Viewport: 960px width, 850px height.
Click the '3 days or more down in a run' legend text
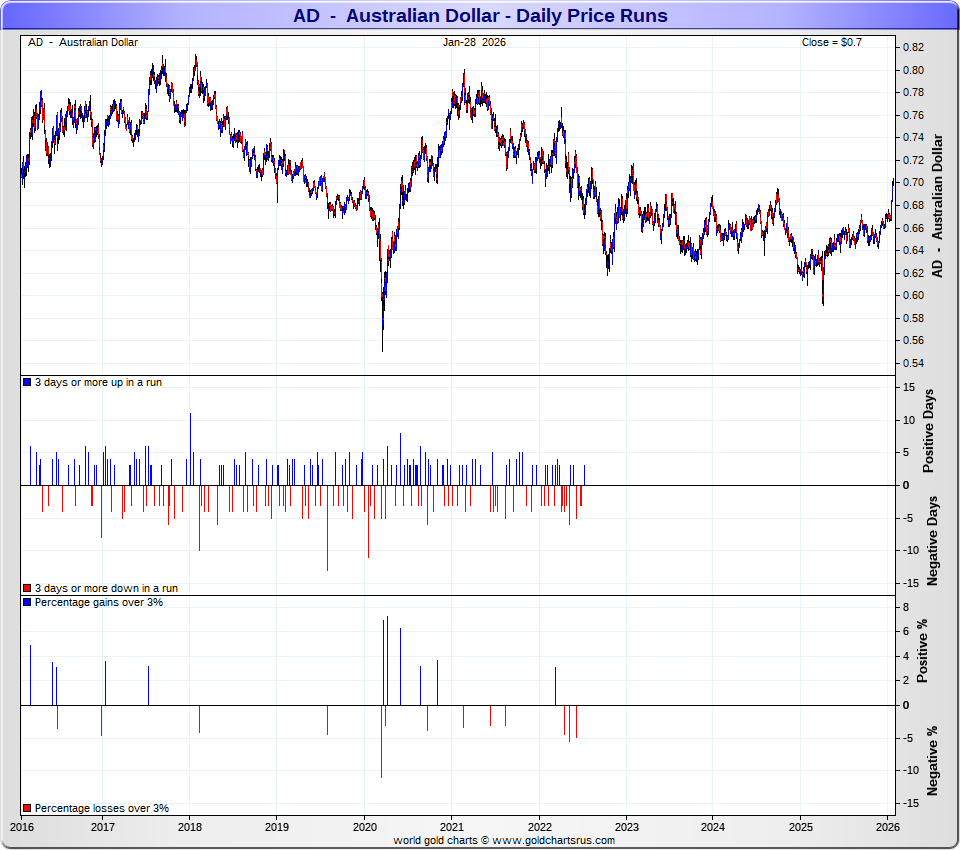tap(107, 588)
